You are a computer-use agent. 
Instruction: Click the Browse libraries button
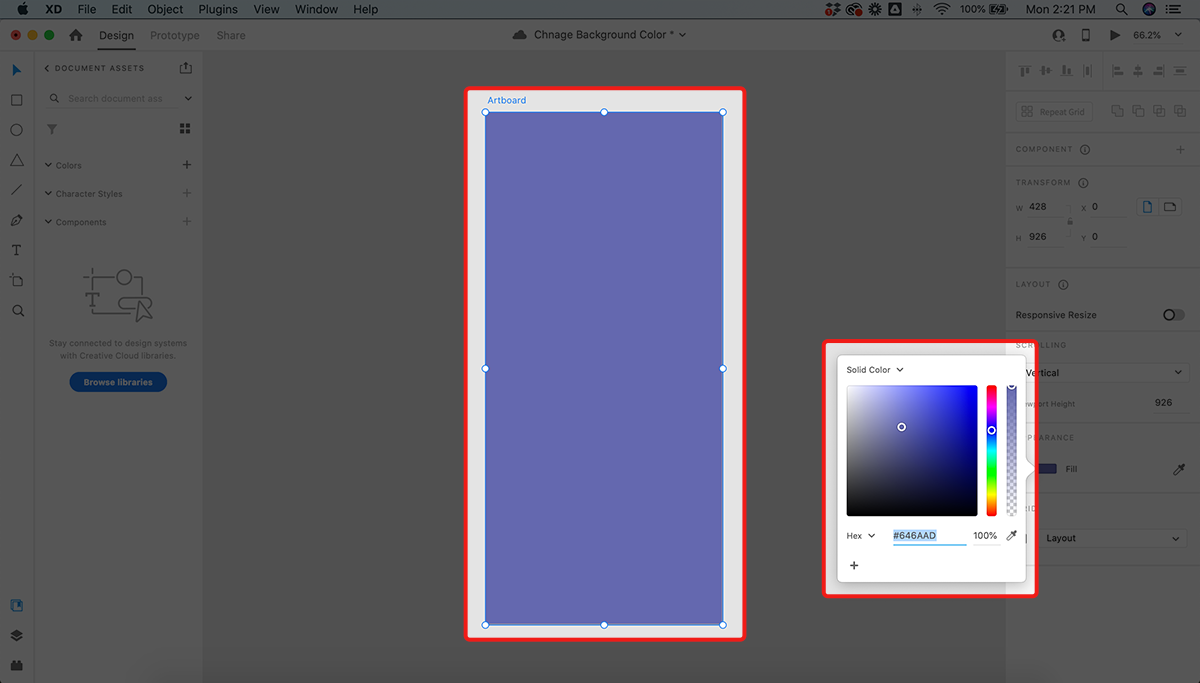pos(118,382)
